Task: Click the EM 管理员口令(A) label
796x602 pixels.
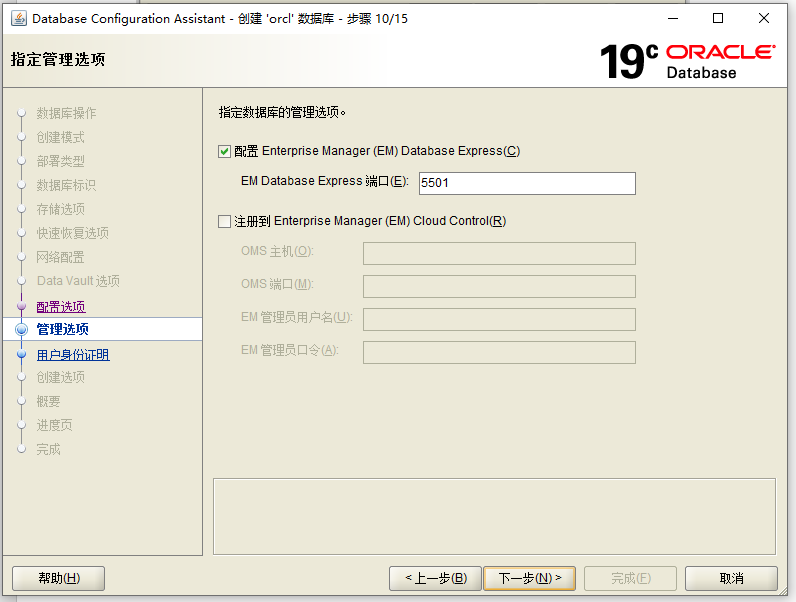Action: [x=289, y=350]
